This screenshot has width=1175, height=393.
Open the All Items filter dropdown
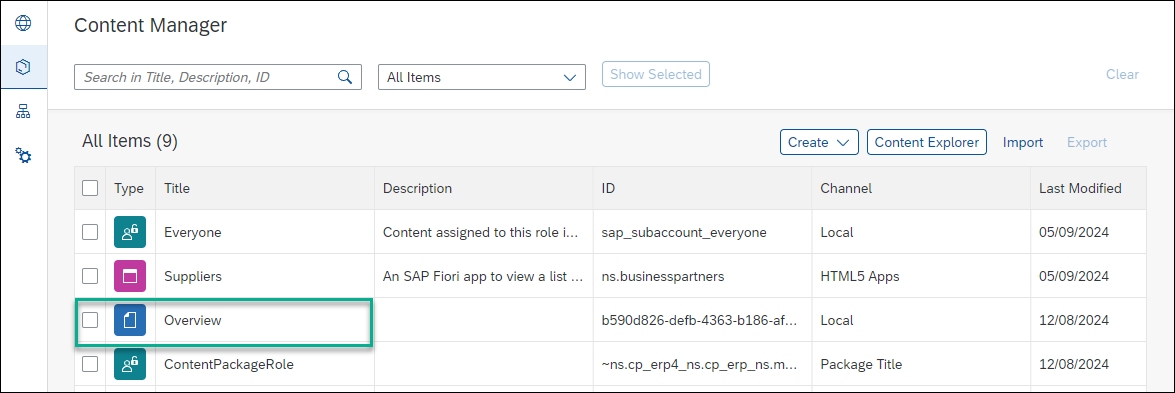pyautogui.click(x=482, y=76)
